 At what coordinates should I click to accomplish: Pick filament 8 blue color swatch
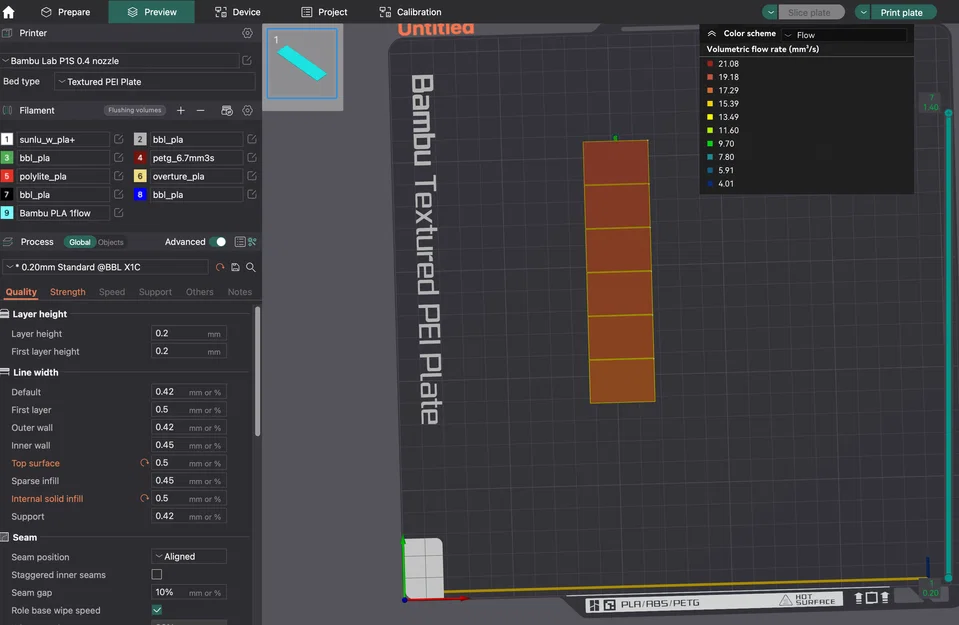pyautogui.click(x=140, y=194)
